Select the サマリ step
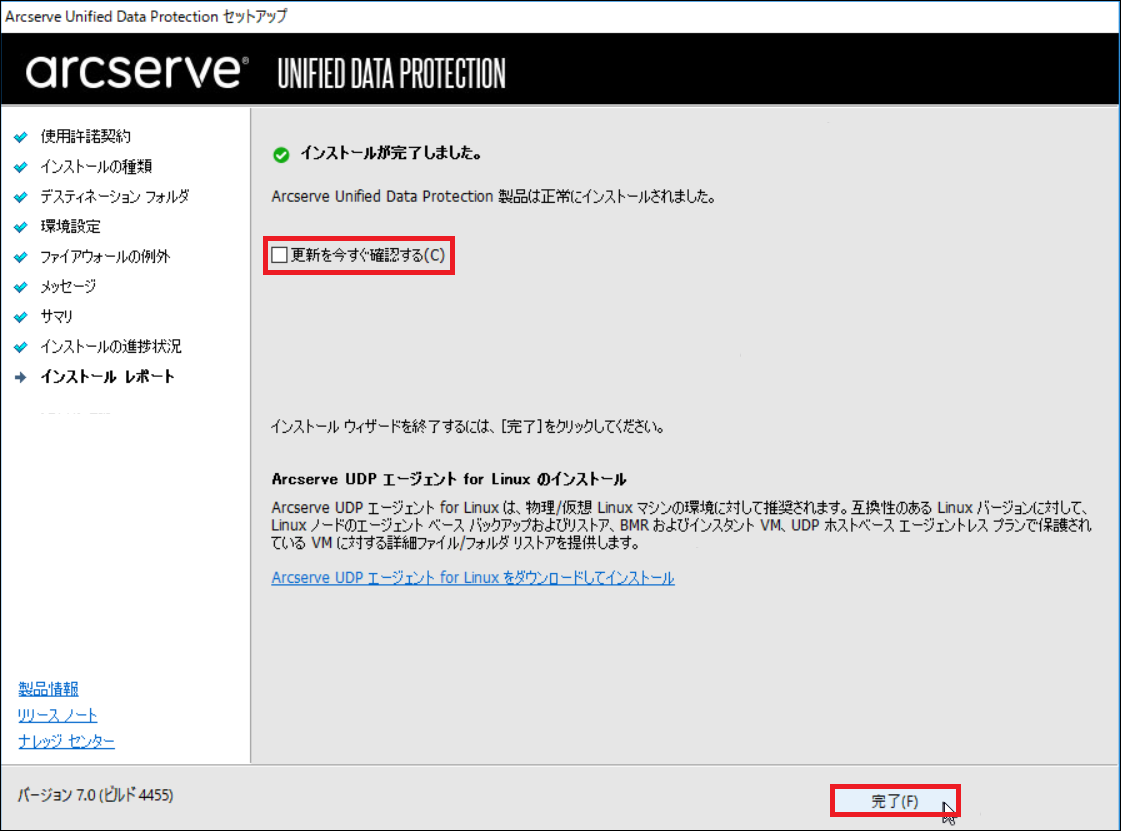The image size is (1121, 831). (56, 316)
